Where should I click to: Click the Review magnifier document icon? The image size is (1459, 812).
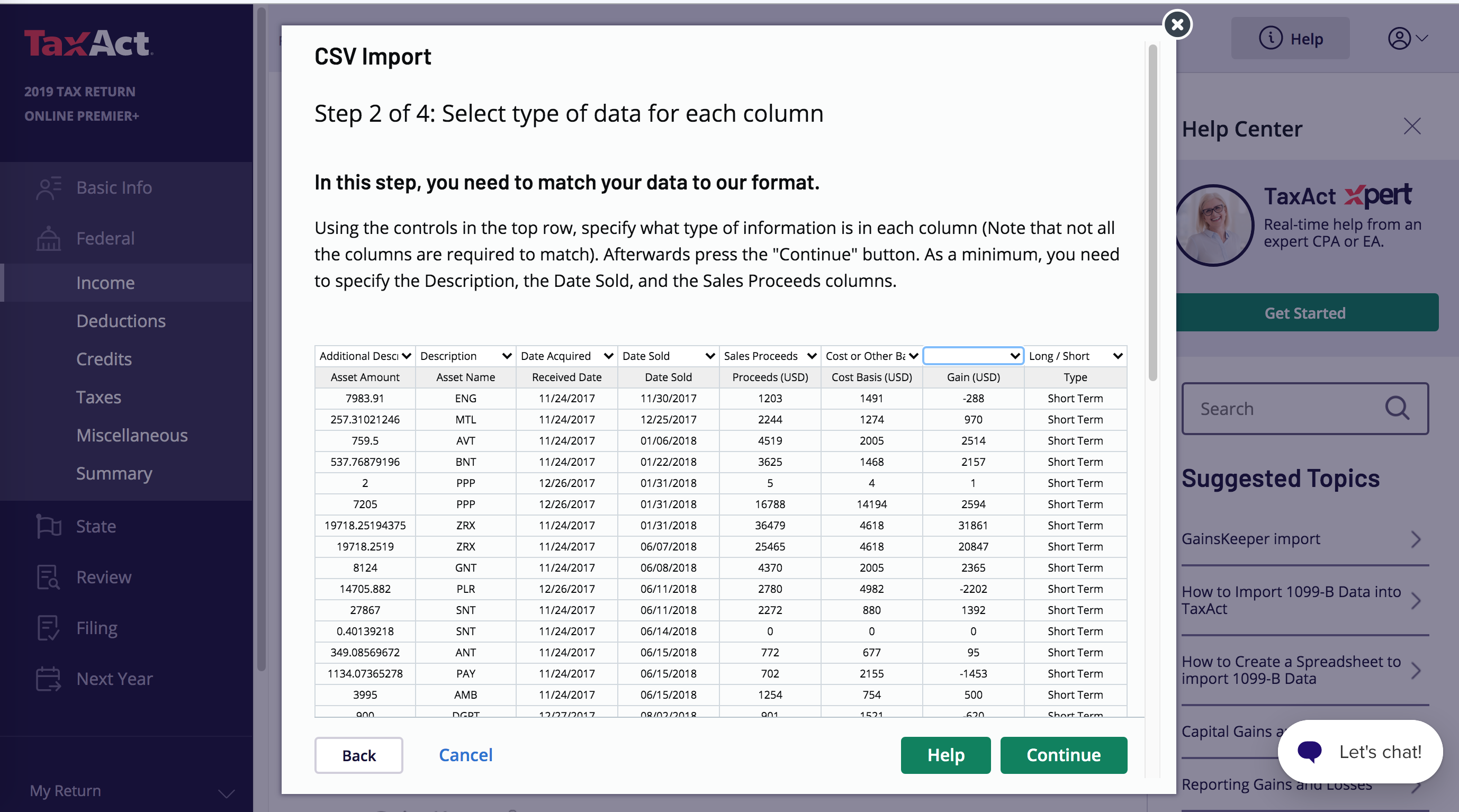[48, 577]
